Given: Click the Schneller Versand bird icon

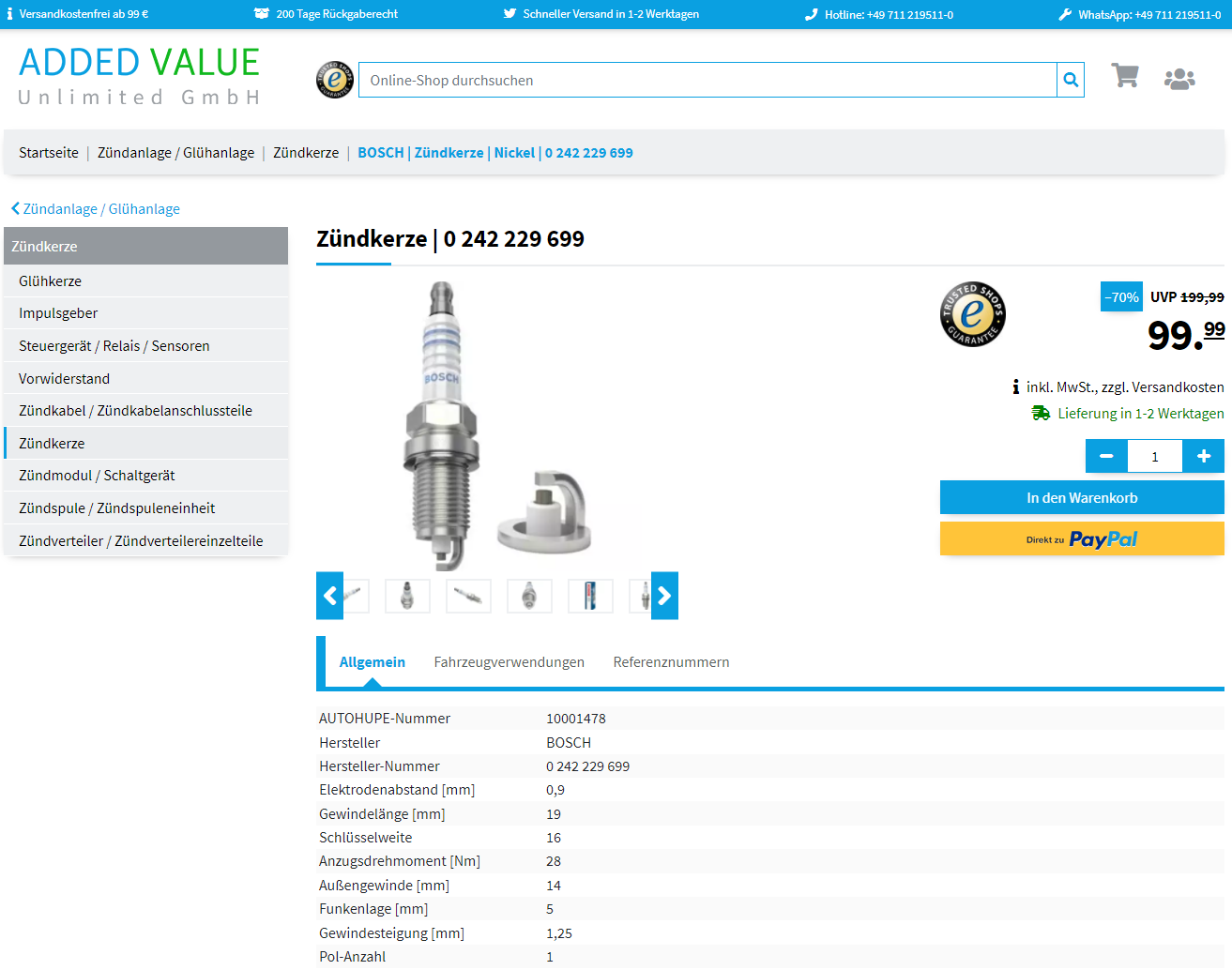Looking at the screenshot, I should click(510, 14).
